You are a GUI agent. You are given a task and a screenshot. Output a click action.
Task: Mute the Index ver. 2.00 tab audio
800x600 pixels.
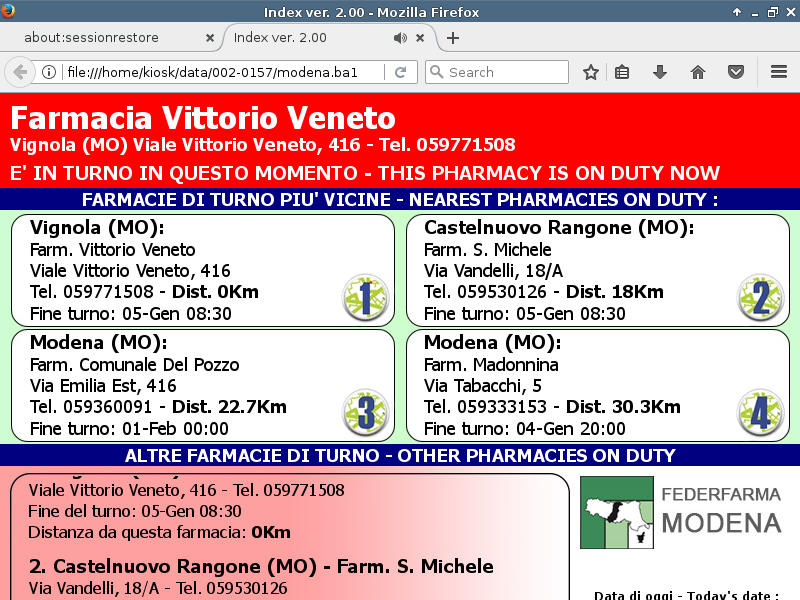tap(400, 38)
